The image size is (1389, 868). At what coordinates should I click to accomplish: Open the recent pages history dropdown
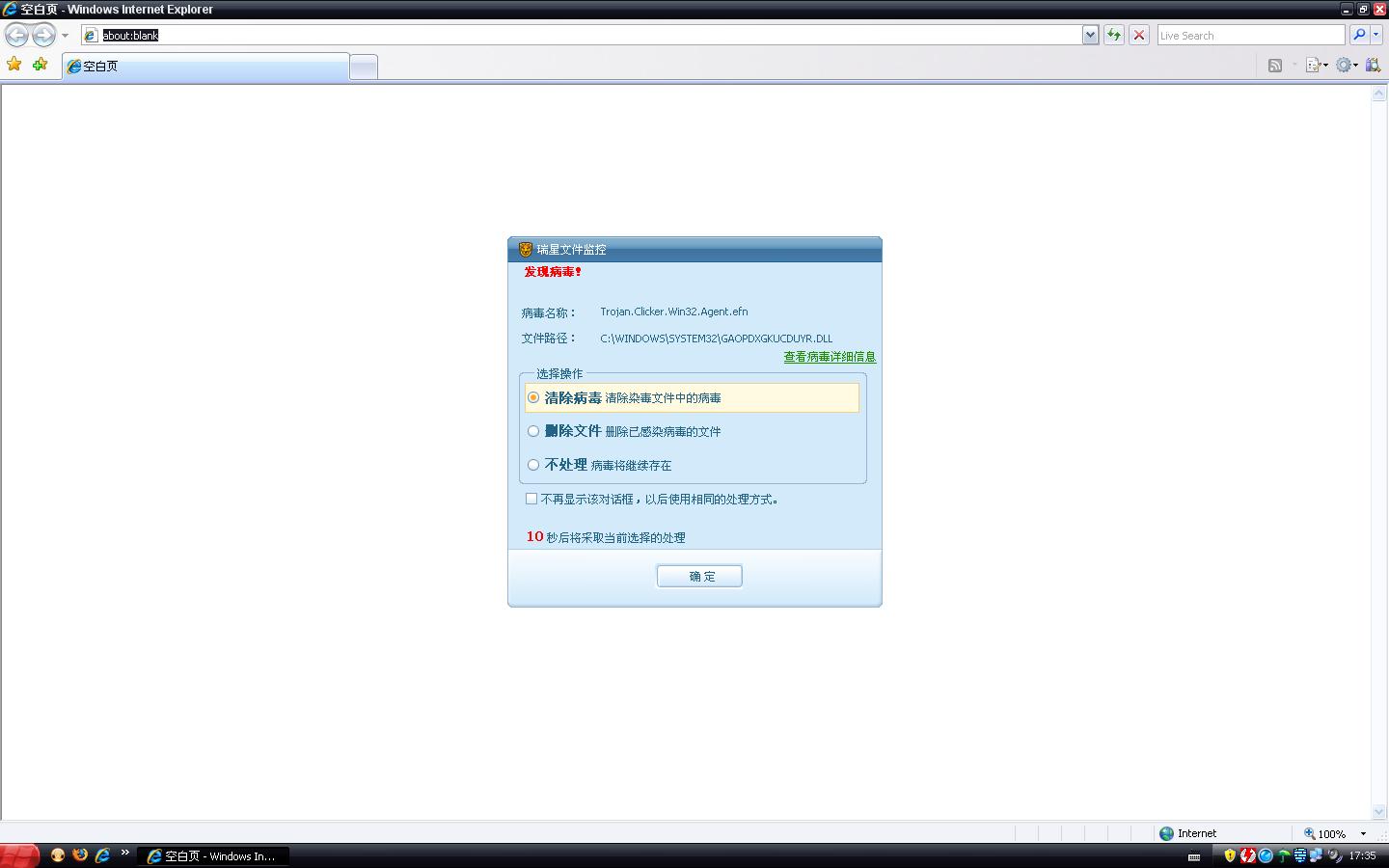[x=65, y=36]
